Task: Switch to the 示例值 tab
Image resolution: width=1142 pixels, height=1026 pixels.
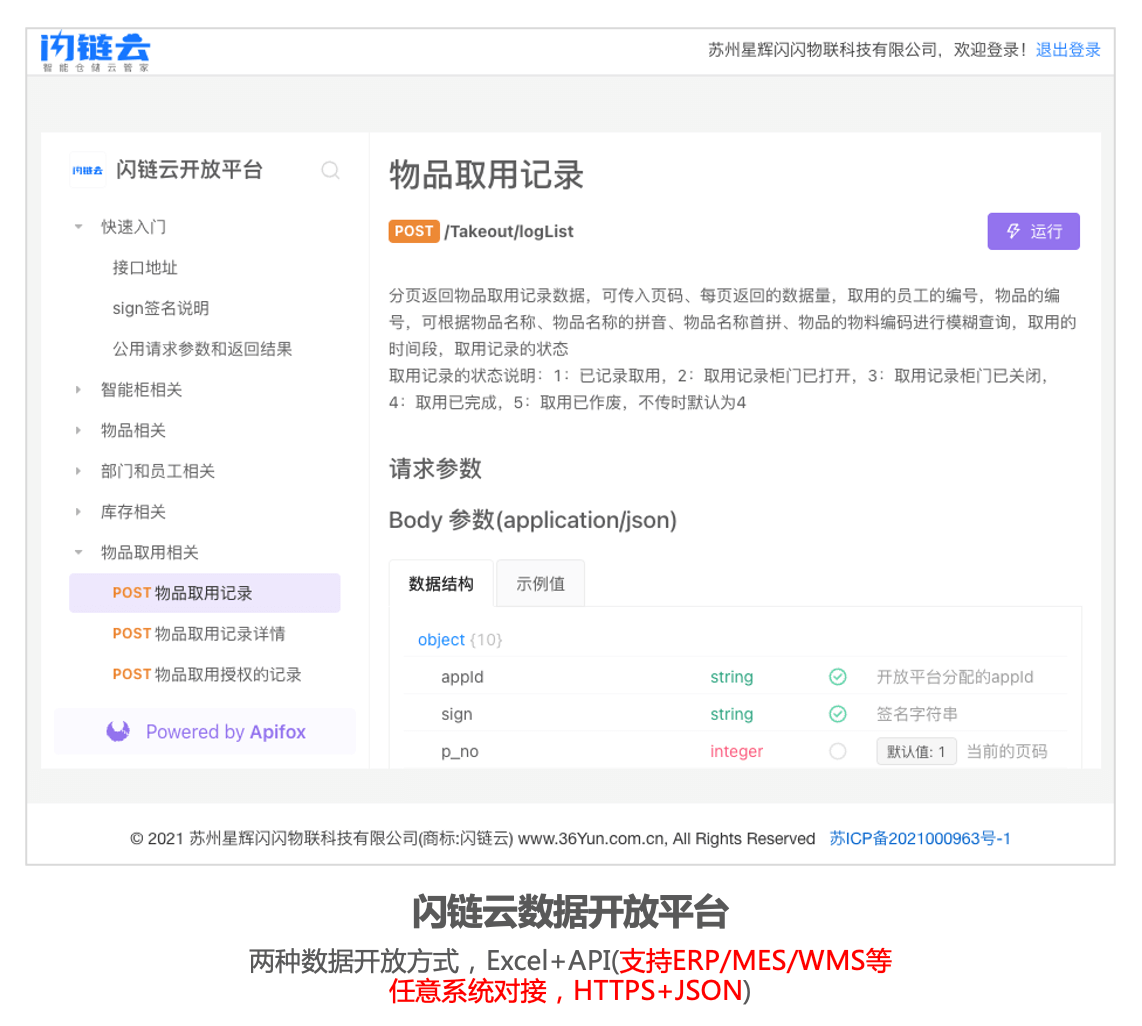Action: point(540,584)
